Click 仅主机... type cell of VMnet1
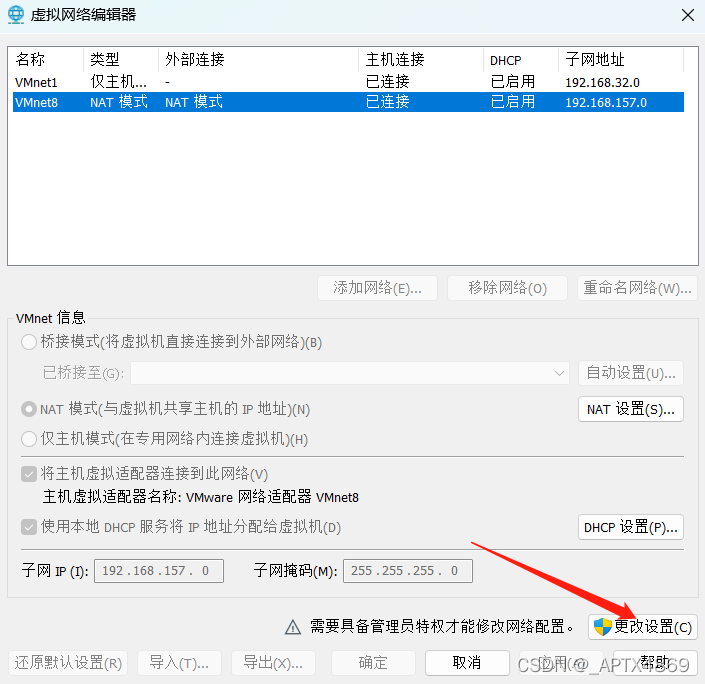This screenshot has height=684, width=705. [118, 82]
